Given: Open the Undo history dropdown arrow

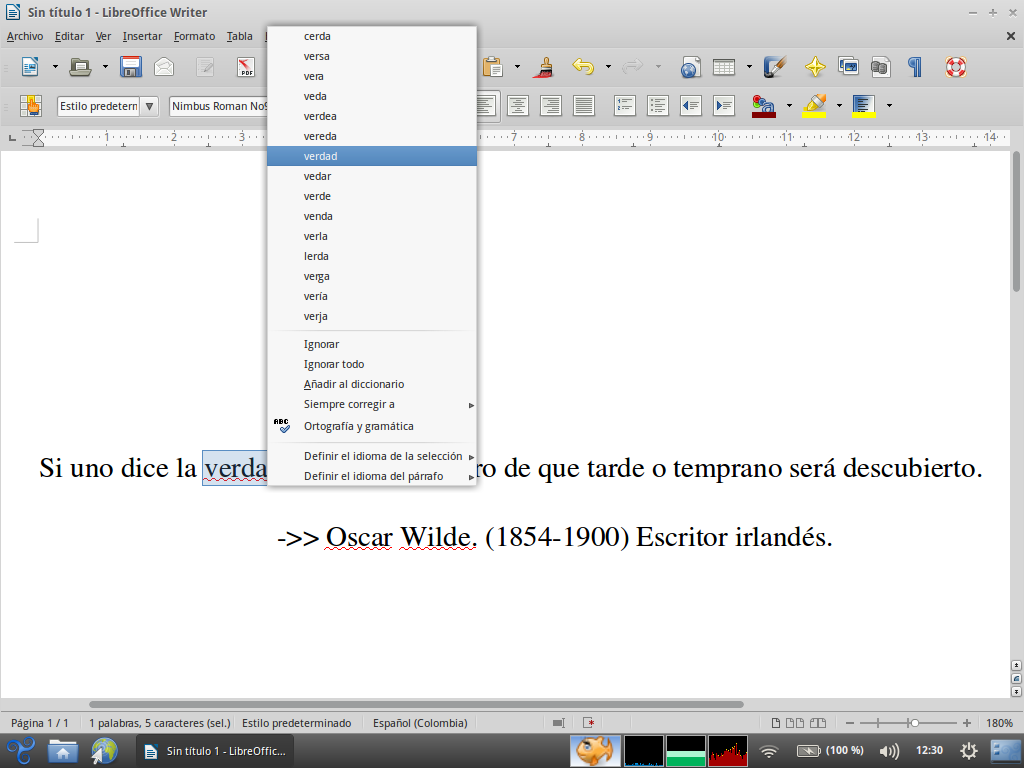Looking at the screenshot, I should point(608,67).
